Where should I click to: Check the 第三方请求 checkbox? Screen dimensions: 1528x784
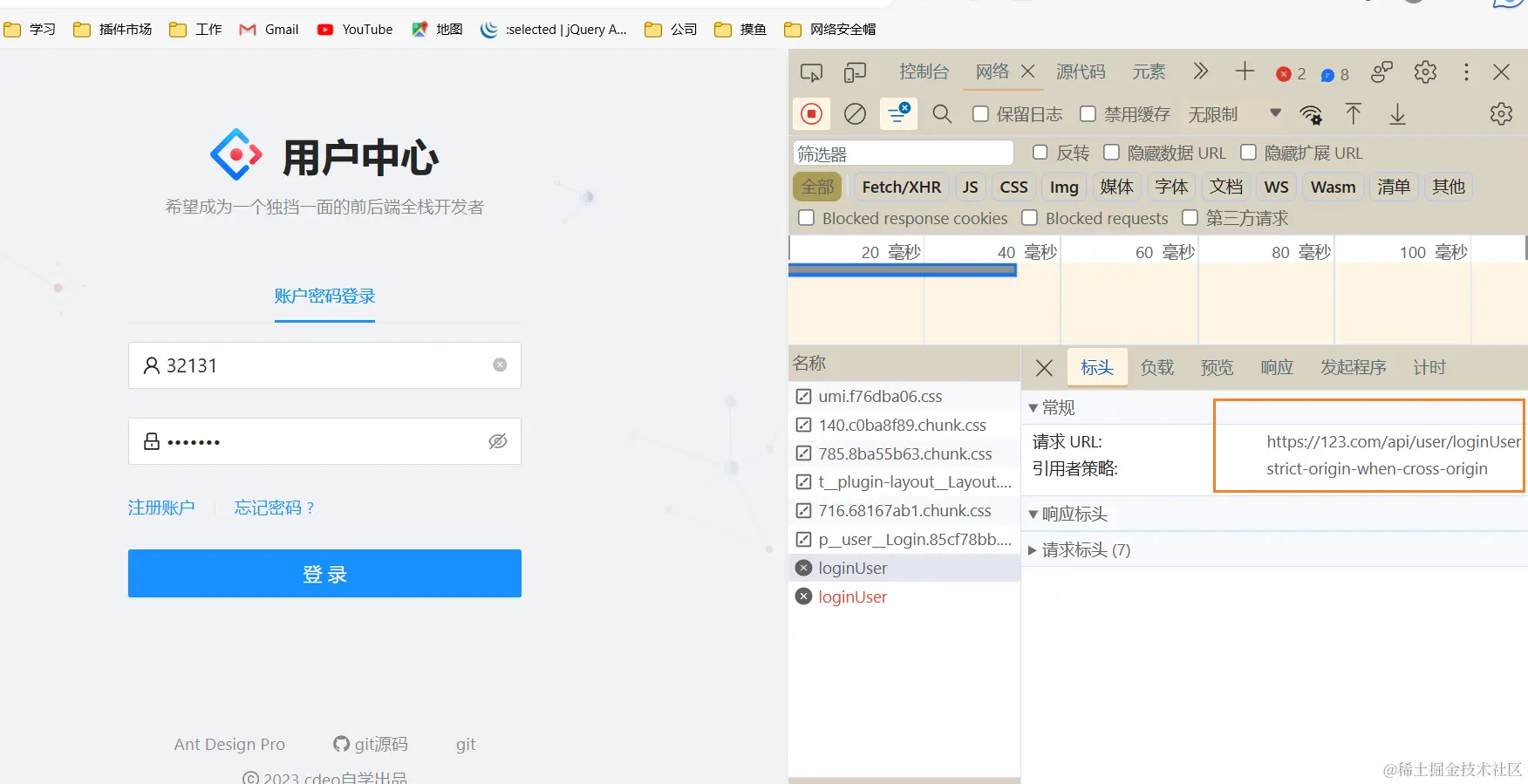pos(1190,218)
